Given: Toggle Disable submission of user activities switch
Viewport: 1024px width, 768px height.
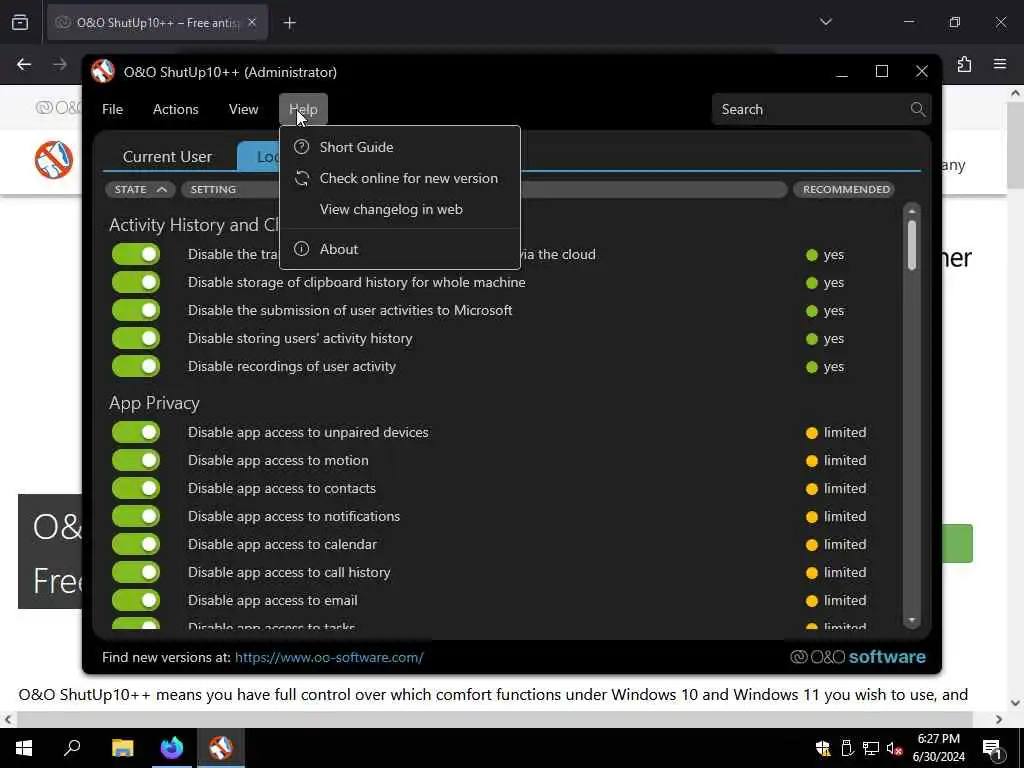Looking at the screenshot, I should tap(136, 310).
